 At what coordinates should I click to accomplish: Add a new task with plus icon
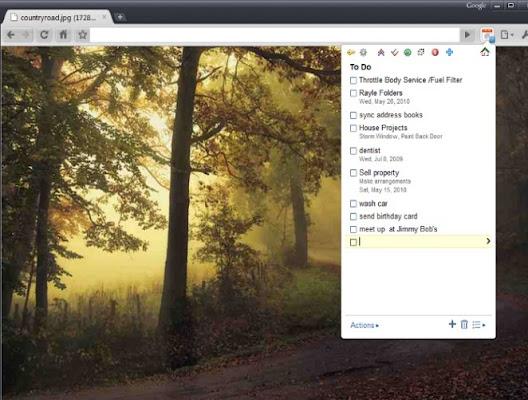(452, 324)
